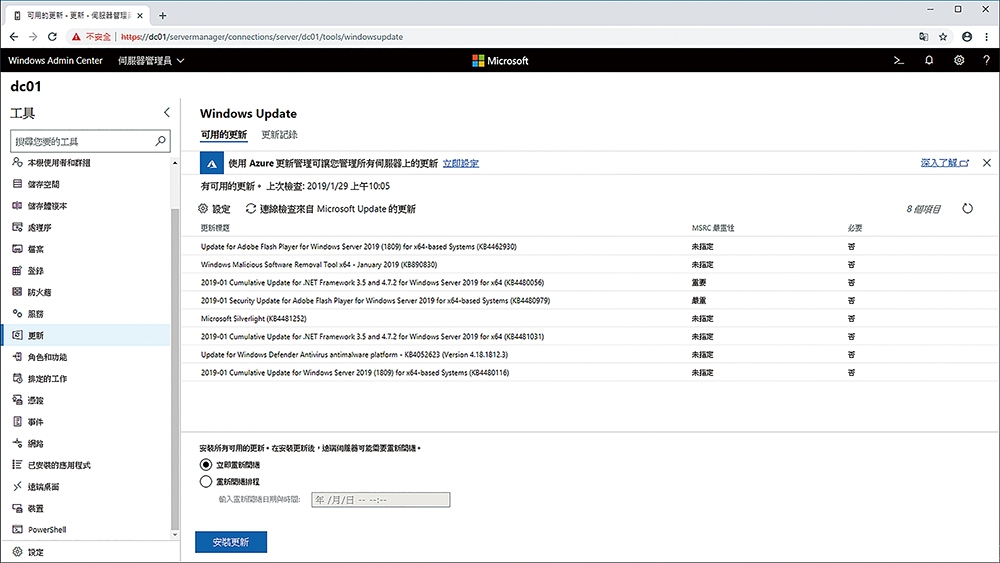The image size is (1000, 563).
Task: Open Windows Admin Center settings gear in header
Action: coord(959,61)
